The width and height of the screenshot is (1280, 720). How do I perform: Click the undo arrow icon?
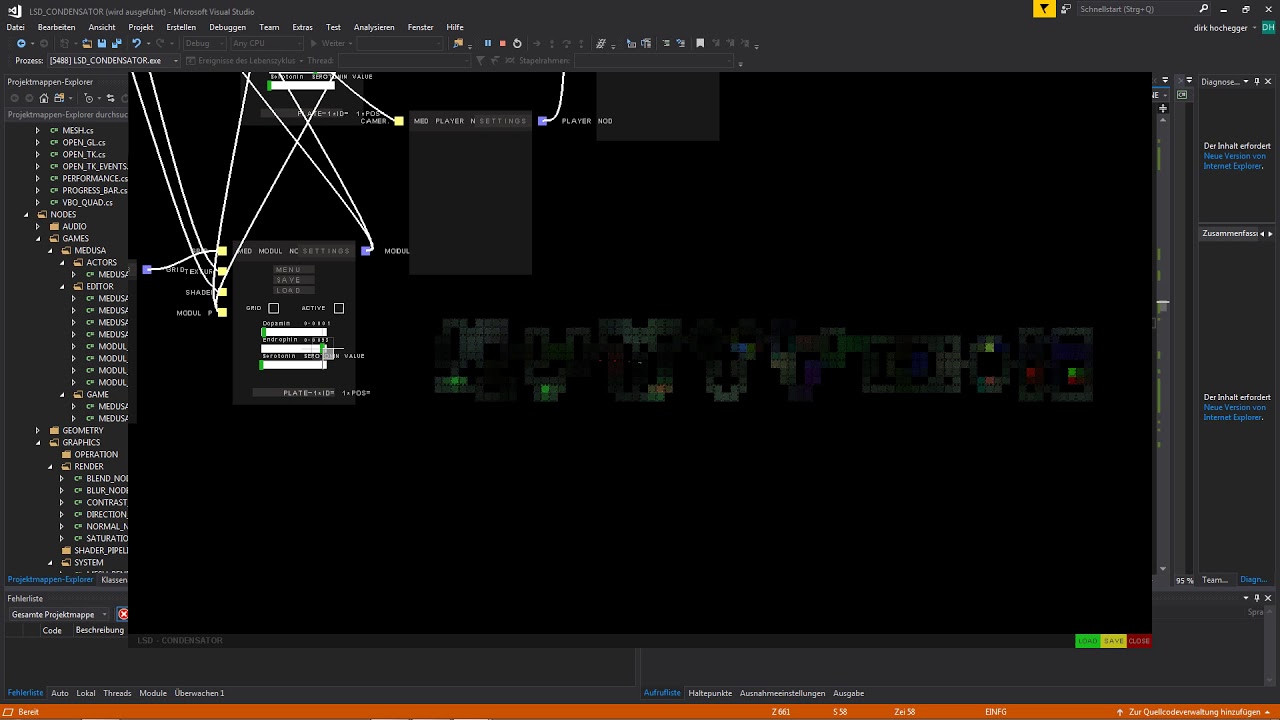pyautogui.click(x=136, y=44)
